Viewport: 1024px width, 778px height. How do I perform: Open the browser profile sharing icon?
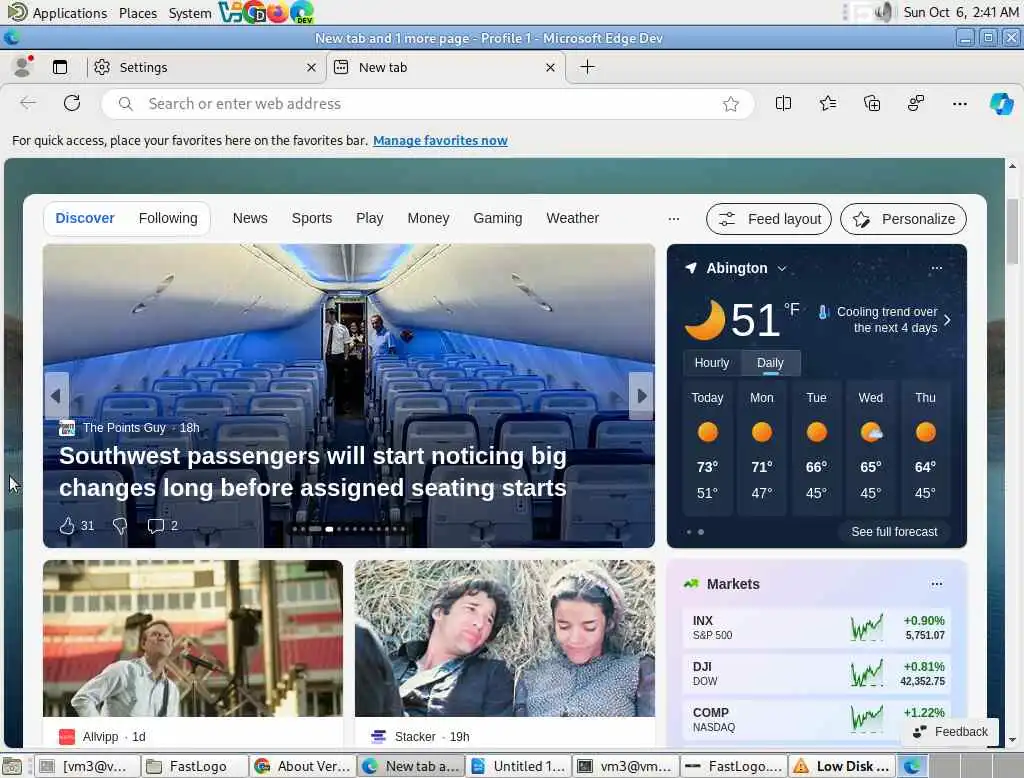click(x=916, y=103)
